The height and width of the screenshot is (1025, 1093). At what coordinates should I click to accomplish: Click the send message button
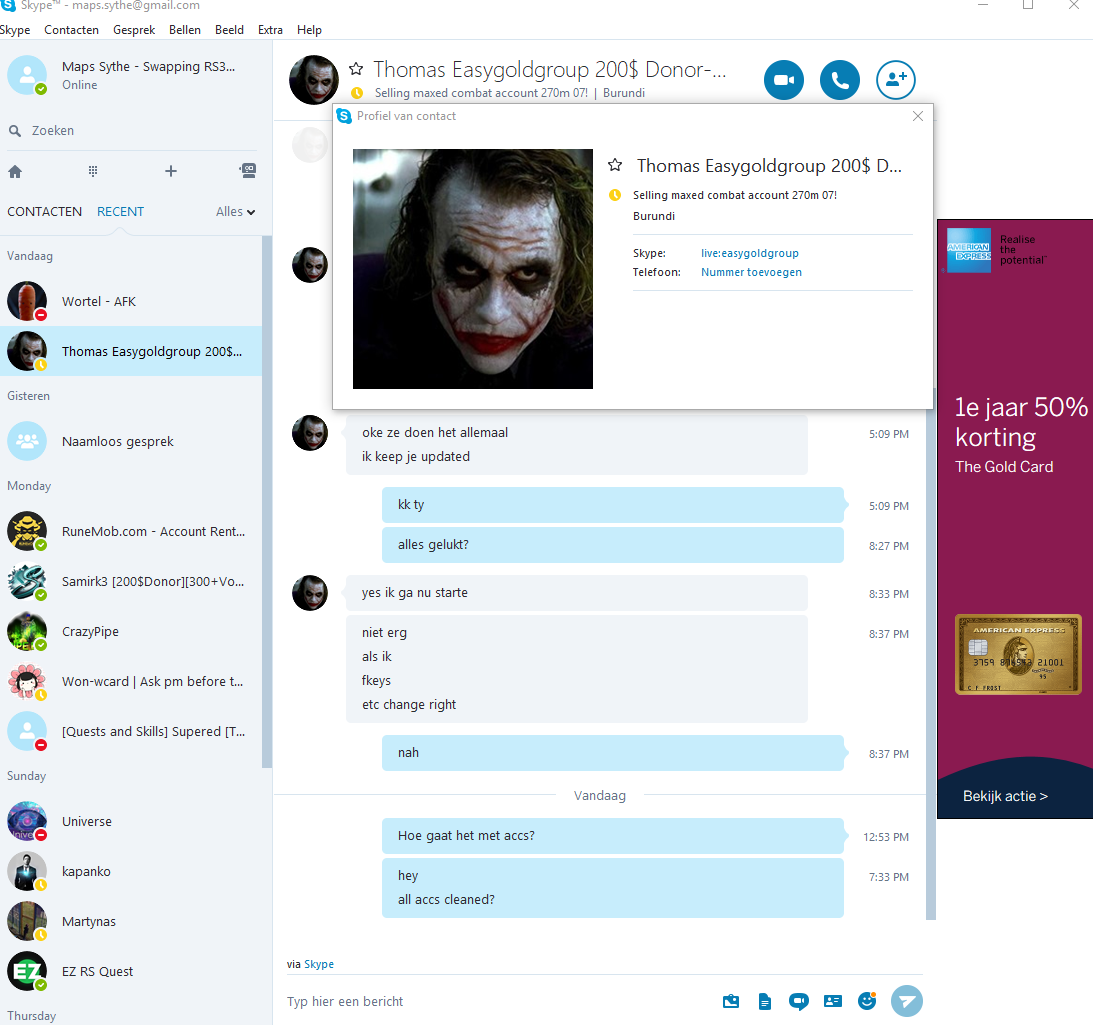coord(907,1001)
